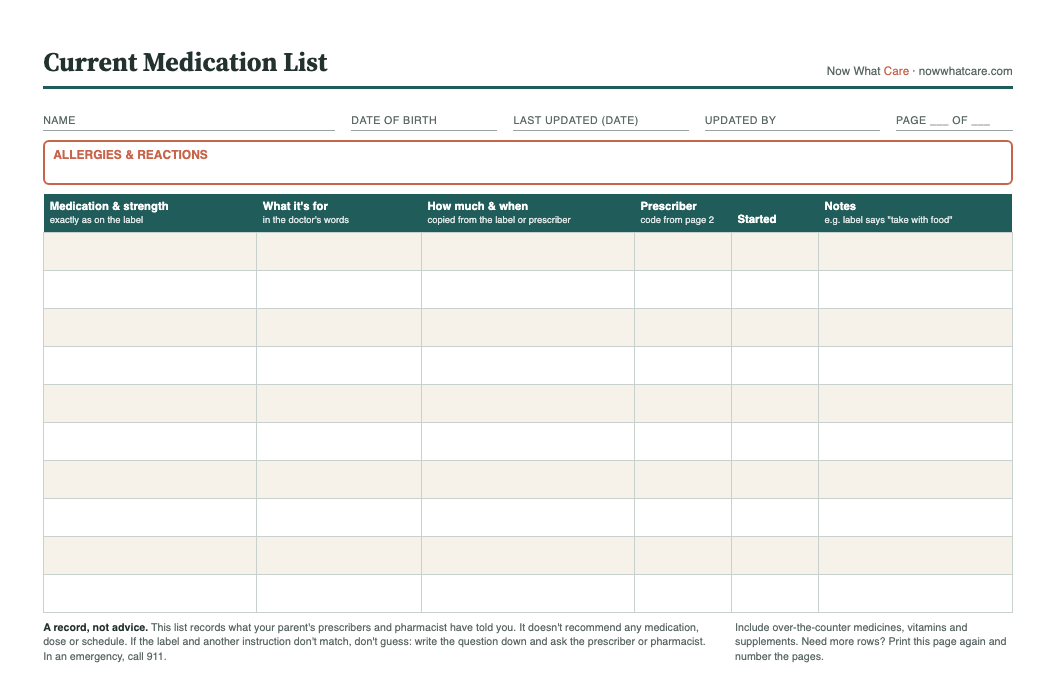Click the 'take with food' example note
The width and height of the screenshot is (1056, 690).
coord(888,220)
